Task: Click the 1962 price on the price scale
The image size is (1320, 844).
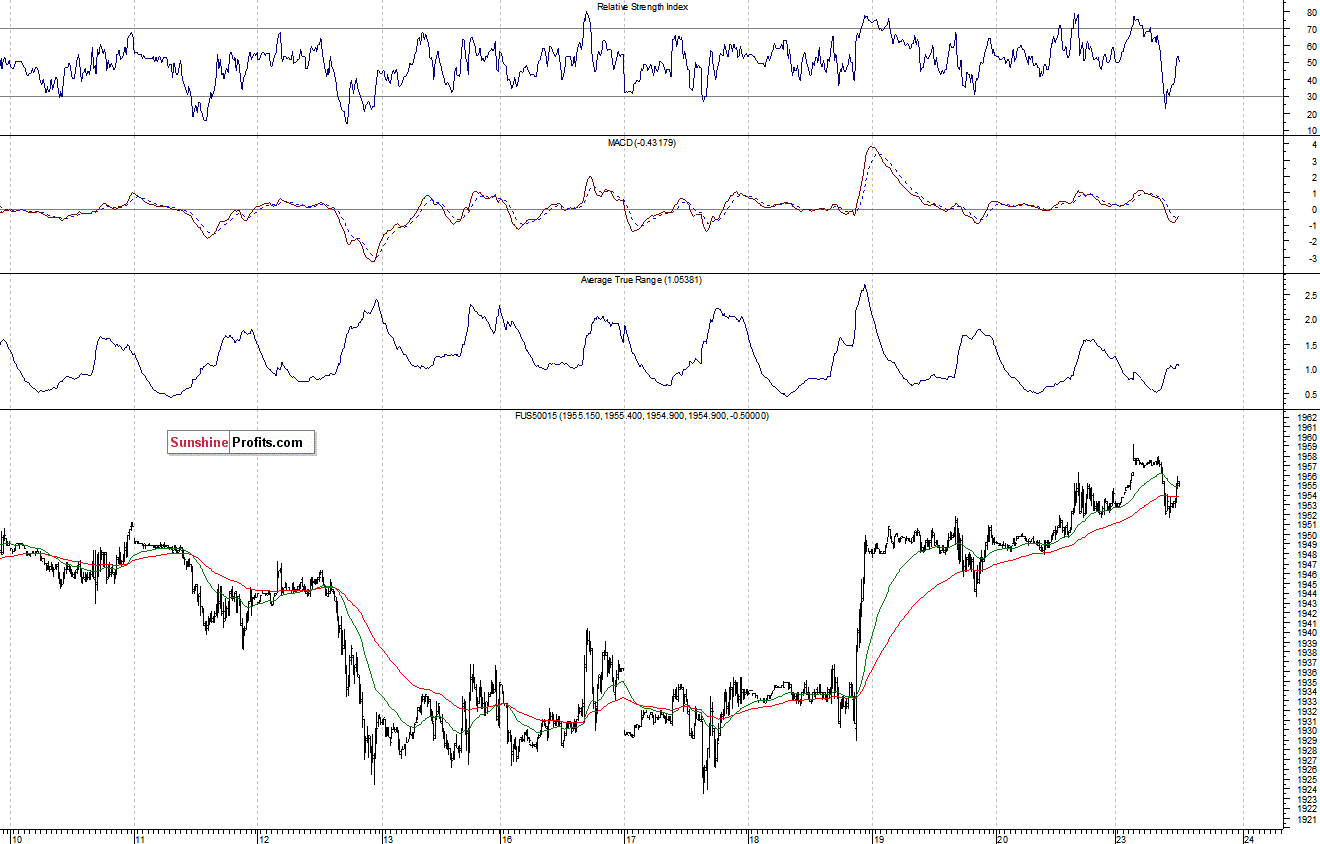Action: pyautogui.click(x=1306, y=417)
